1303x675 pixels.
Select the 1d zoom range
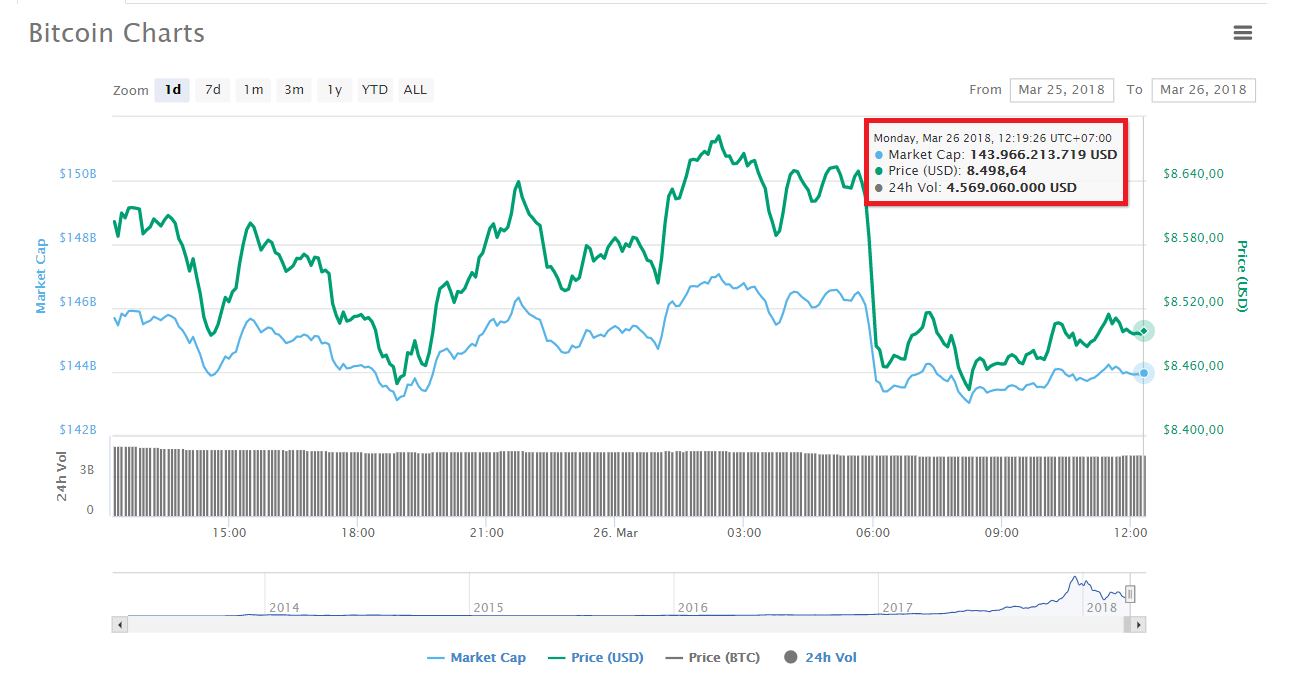point(172,90)
